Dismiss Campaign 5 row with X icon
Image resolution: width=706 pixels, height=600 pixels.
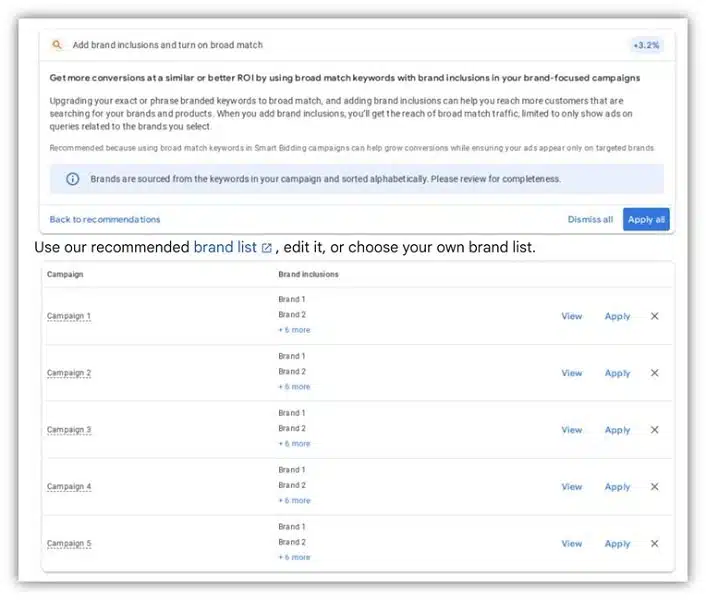coord(655,544)
